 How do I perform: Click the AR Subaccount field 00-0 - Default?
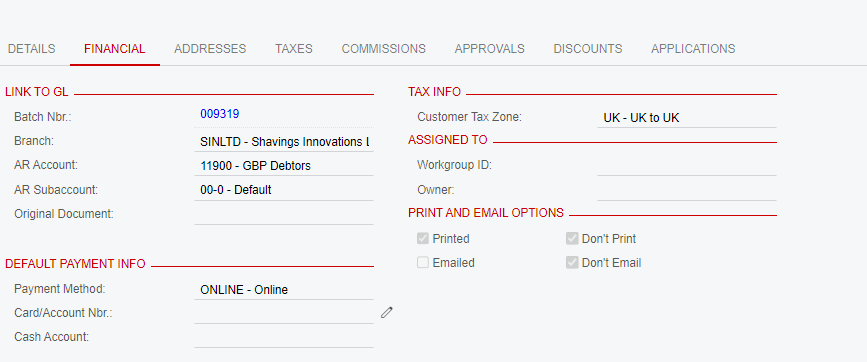(x=284, y=190)
